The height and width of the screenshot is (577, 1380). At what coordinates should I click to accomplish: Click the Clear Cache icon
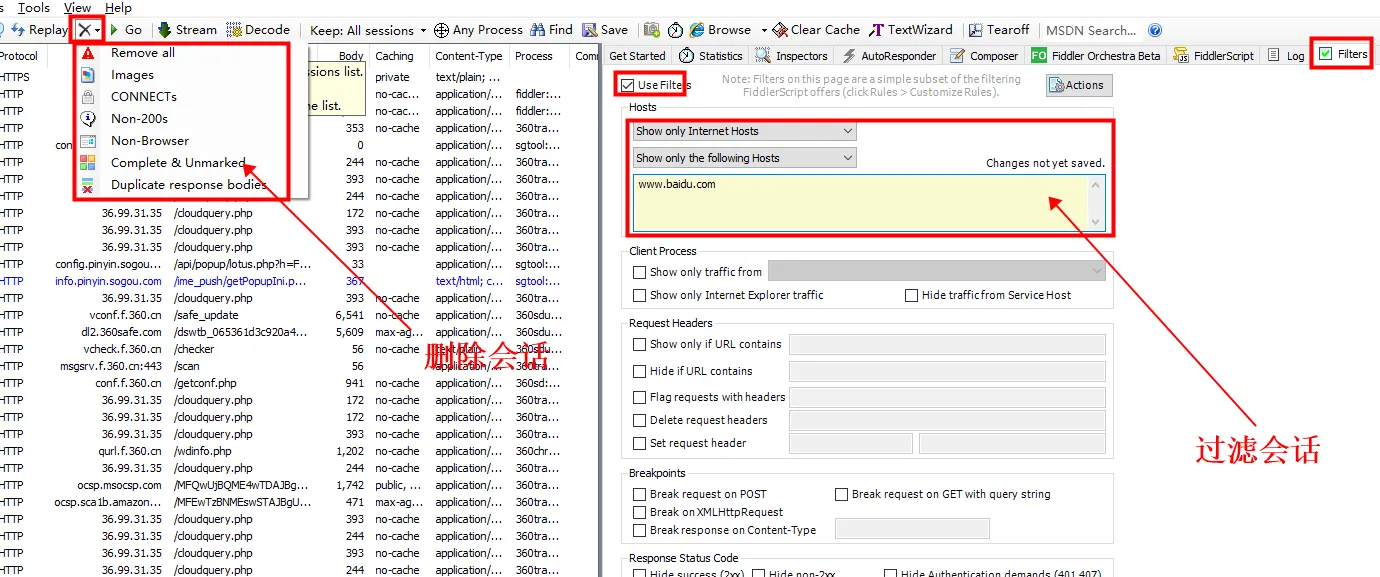[781, 30]
